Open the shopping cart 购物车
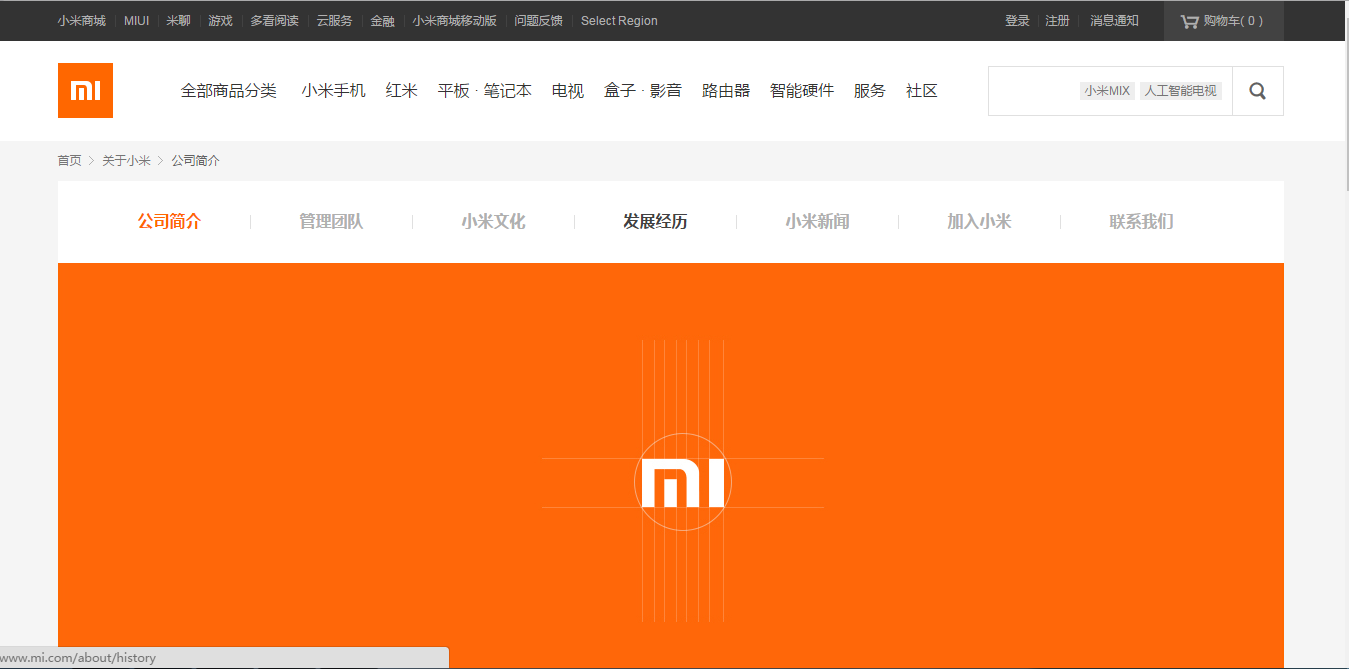The image size is (1349, 669). point(1223,21)
